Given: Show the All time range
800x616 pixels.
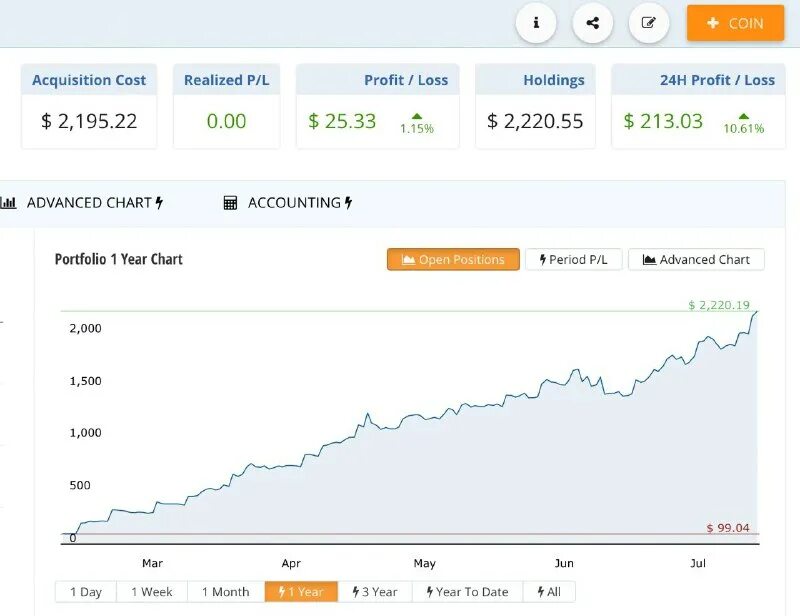Looking at the screenshot, I should [549, 592].
